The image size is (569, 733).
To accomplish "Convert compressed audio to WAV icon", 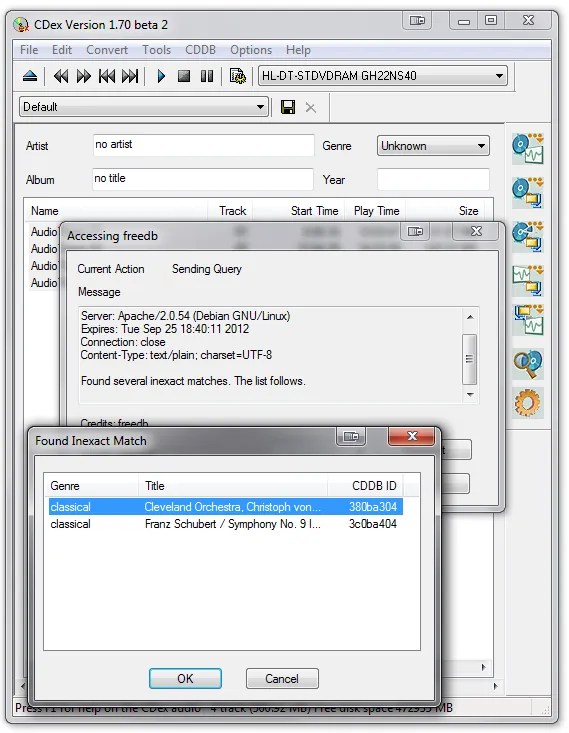I will [528, 320].
